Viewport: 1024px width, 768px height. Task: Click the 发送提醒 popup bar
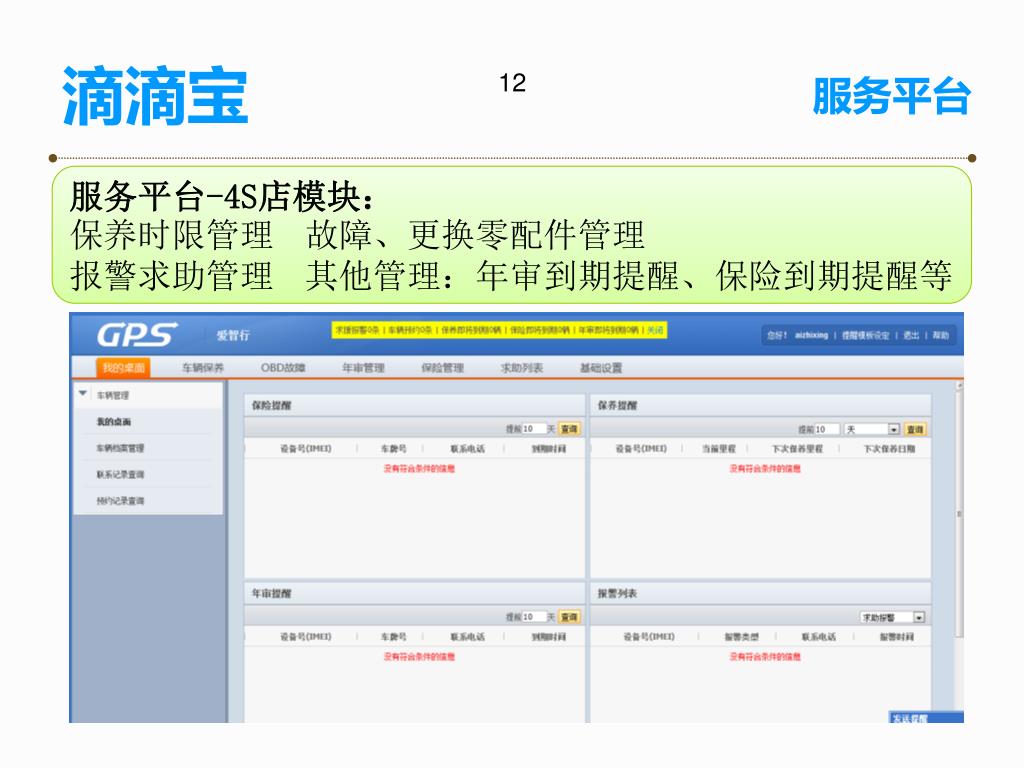[926, 717]
